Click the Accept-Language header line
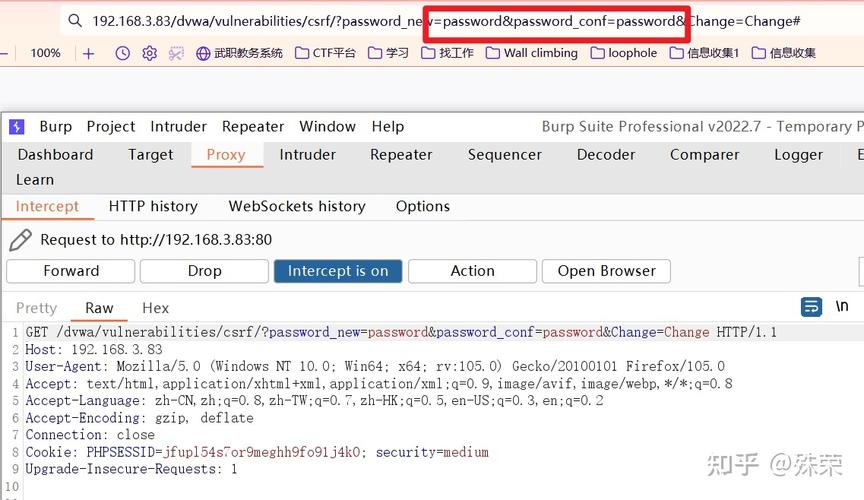The width and height of the screenshot is (864, 500). 315,401
